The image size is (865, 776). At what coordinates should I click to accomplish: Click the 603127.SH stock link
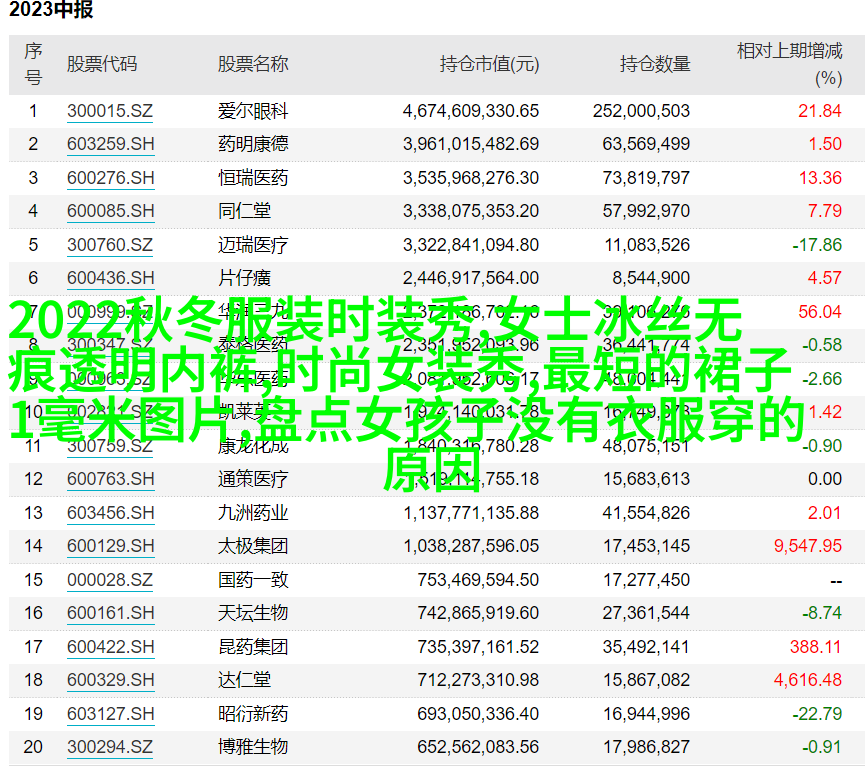[x=111, y=714]
